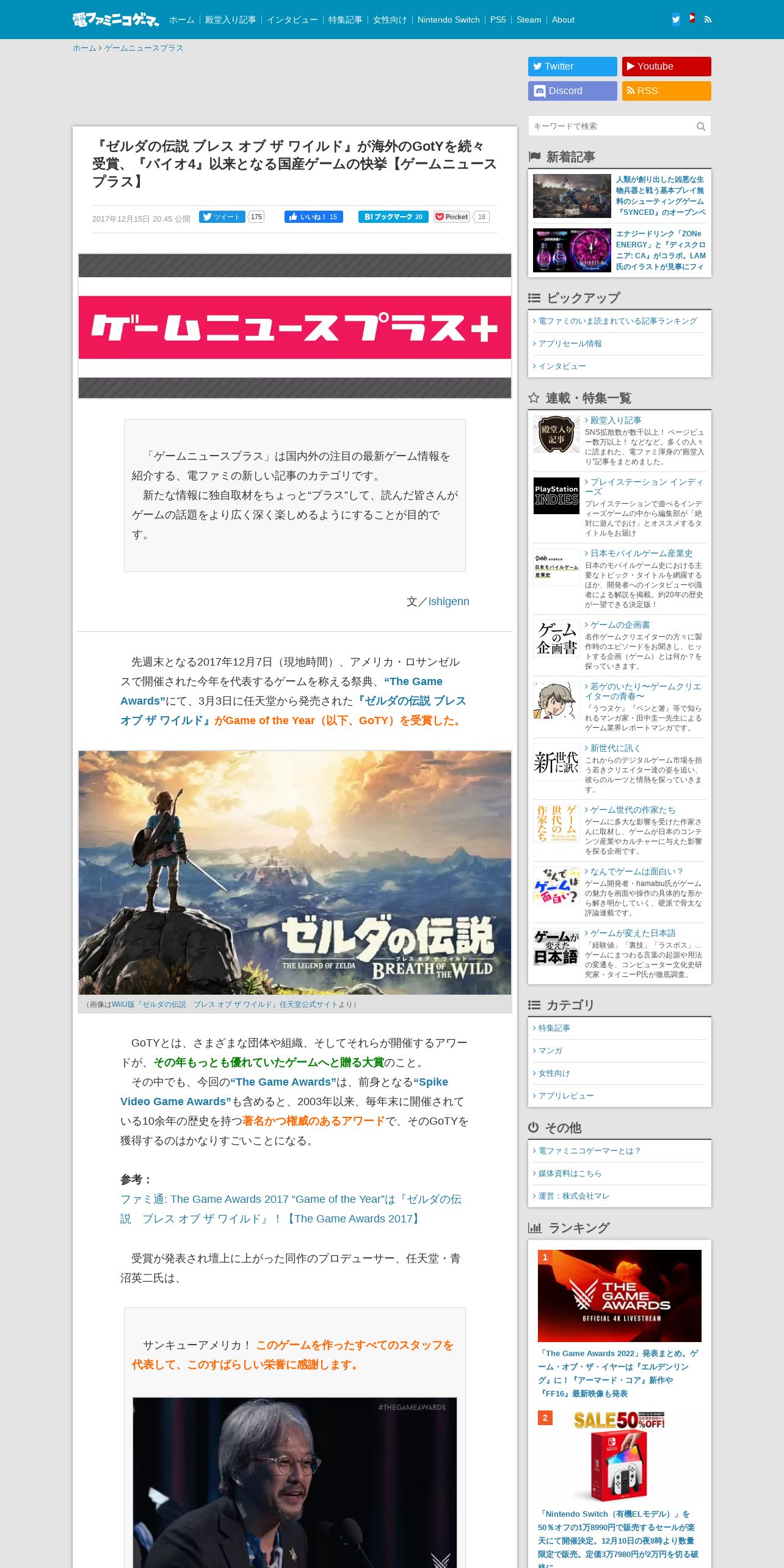Open the Steam menu item
The image size is (784, 1568).
tap(529, 20)
